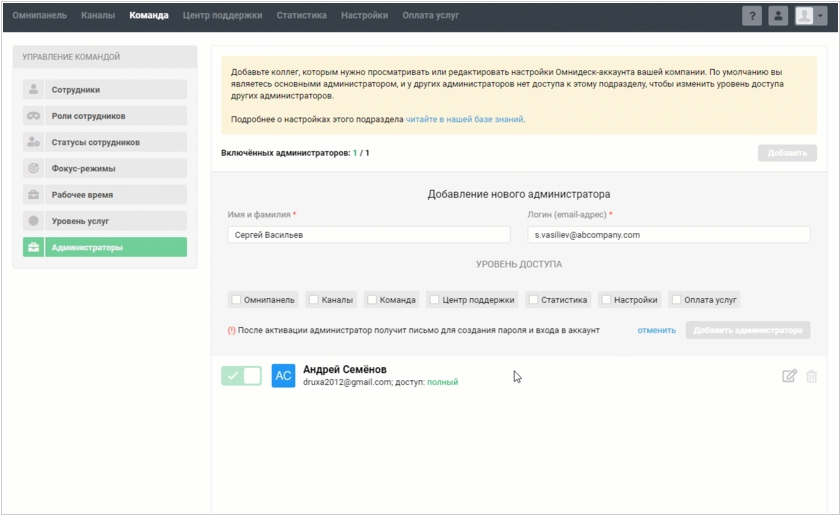Toggle the Андрей Семёнов administrator switch

click(241, 376)
